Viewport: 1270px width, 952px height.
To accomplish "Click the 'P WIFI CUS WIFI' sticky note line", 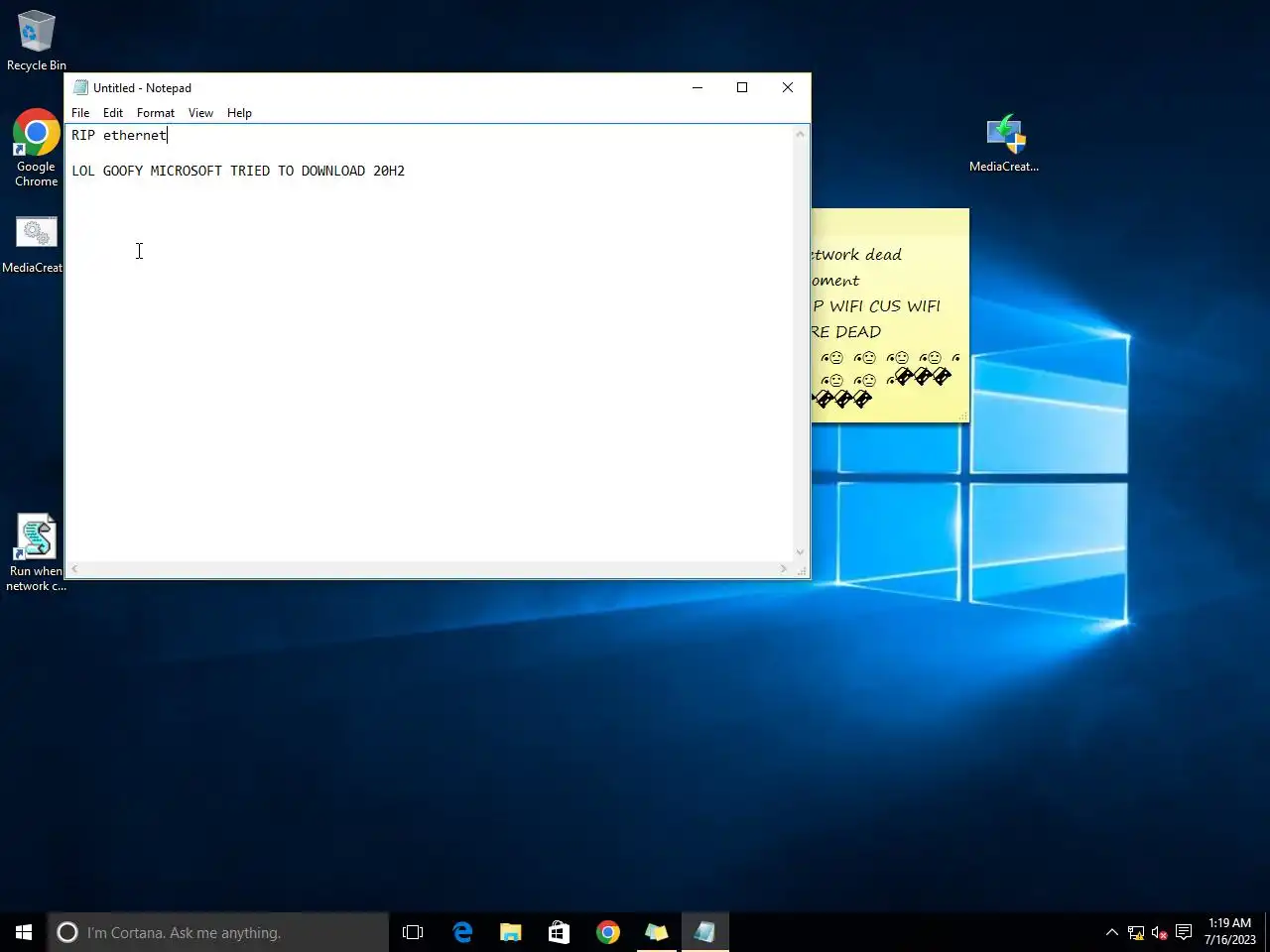I will tap(876, 306).
